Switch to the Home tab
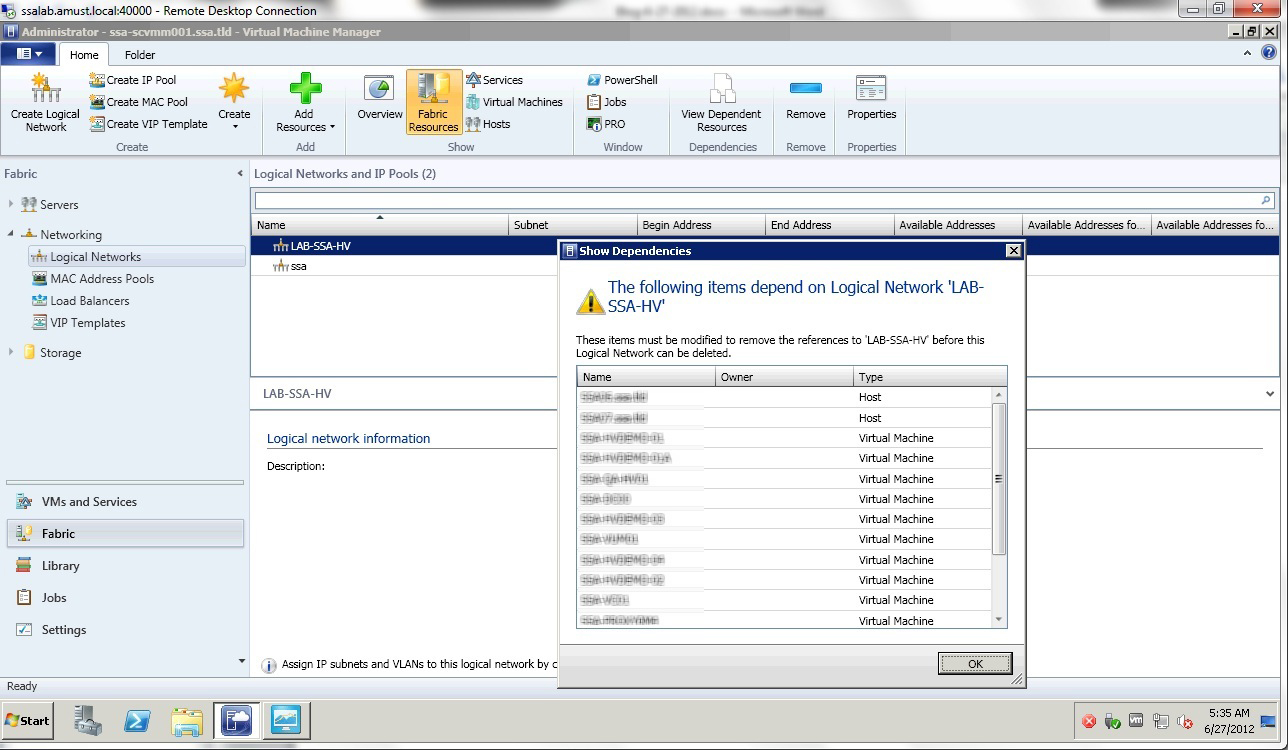Image resolution: width=1288 pixels, height=750 pixels. coord(84,55)
